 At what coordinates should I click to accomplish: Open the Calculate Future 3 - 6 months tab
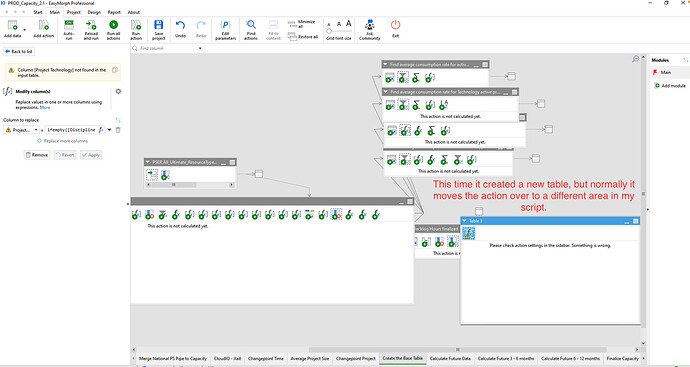coord(506,359)
